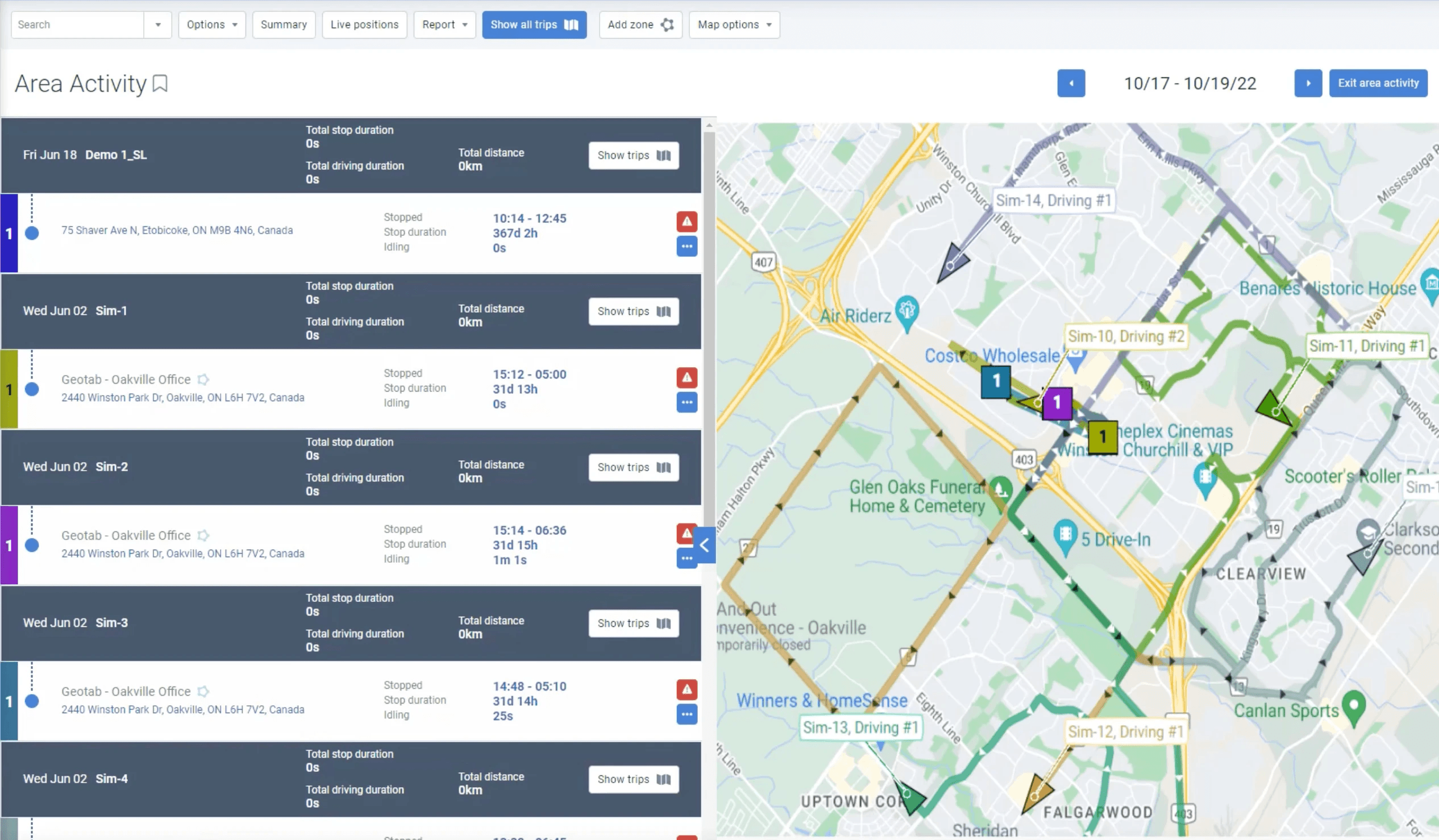Toggle Show trips for Demo 1_SL
The image size is (1439, 840).
633,155
